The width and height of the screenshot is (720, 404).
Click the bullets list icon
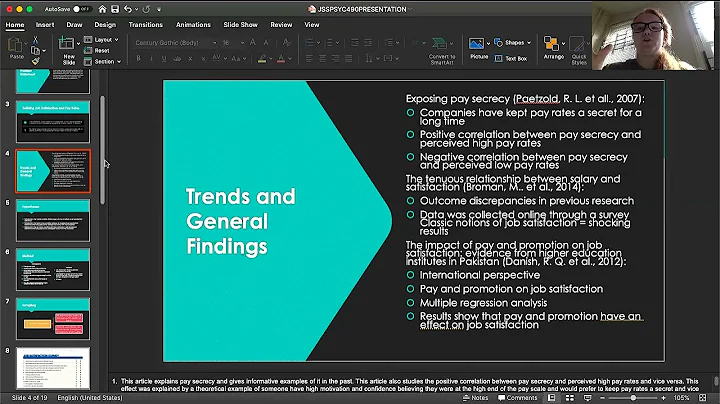tap(309, 43)
